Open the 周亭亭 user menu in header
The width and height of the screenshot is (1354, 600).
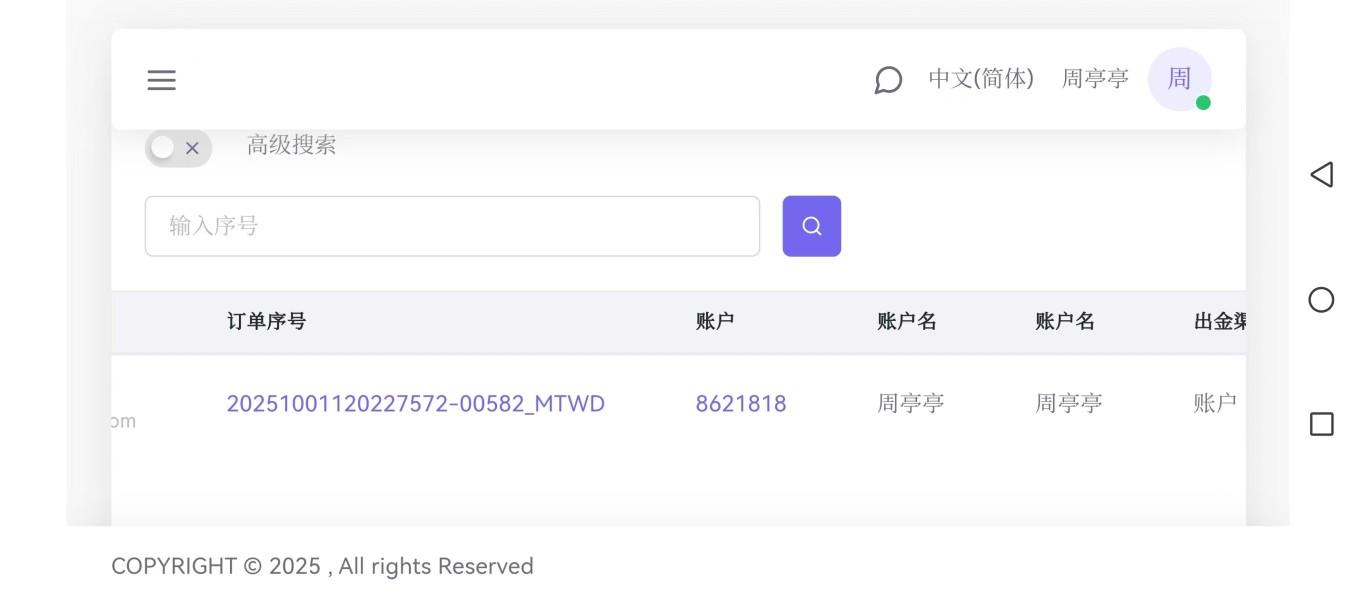1094,79
